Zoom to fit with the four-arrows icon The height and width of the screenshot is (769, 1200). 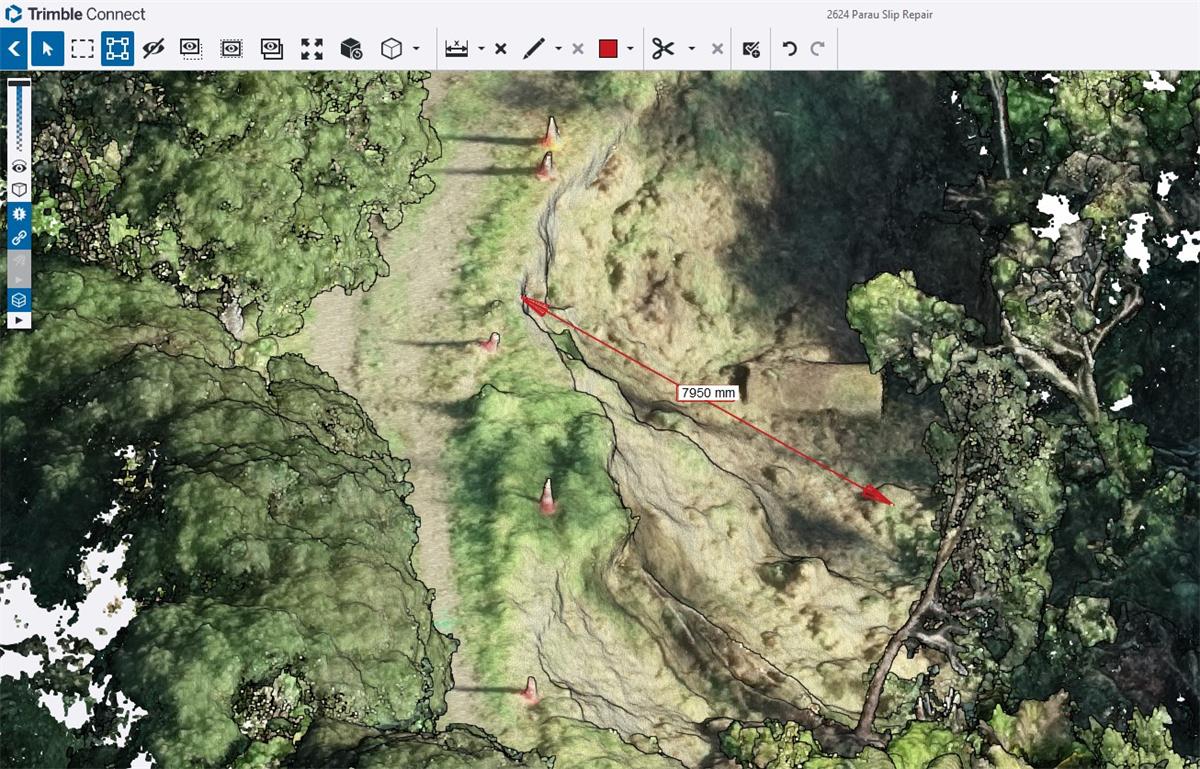click(311, 48)
